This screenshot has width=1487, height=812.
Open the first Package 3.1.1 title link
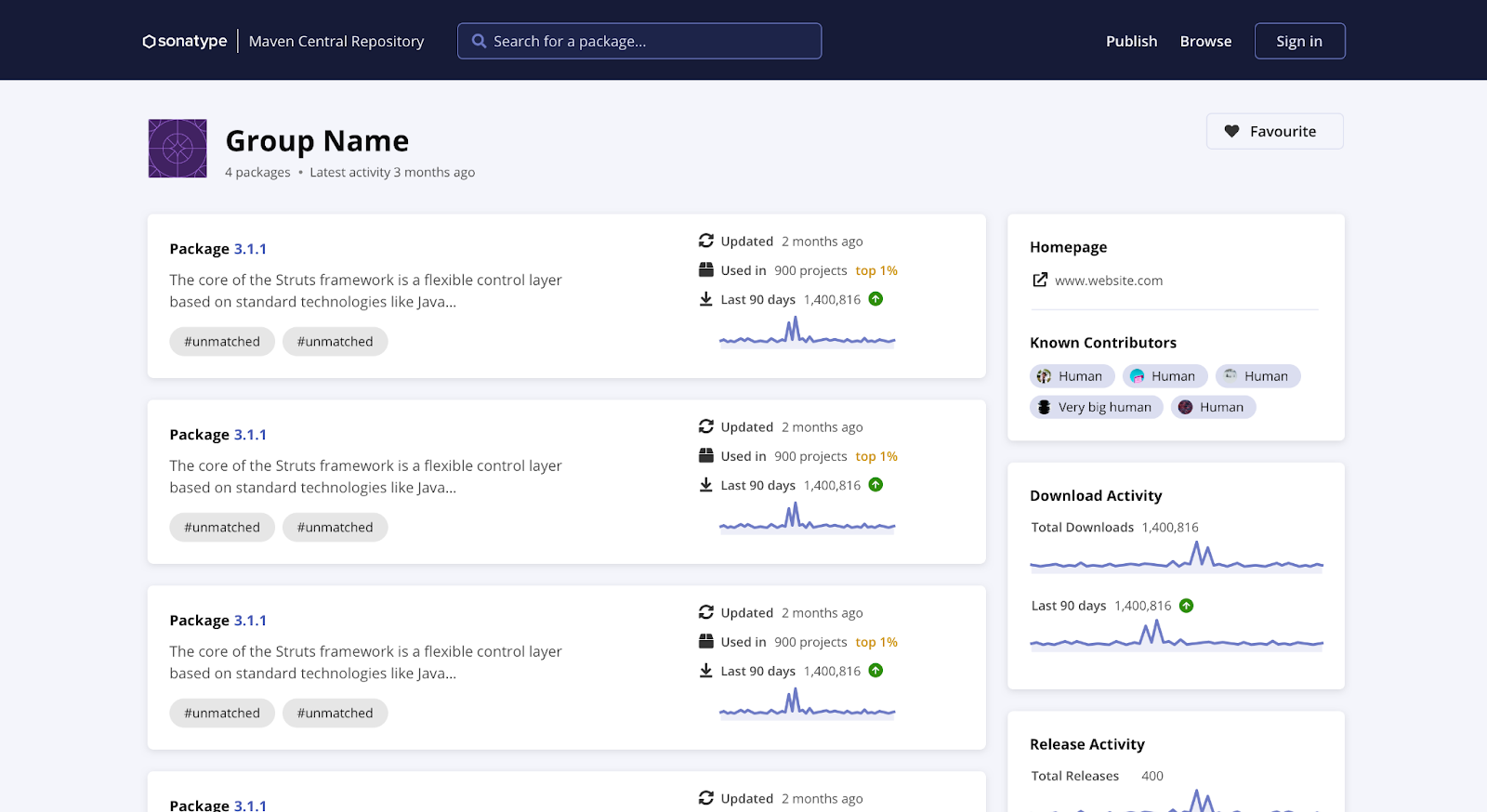click(217, 249)
